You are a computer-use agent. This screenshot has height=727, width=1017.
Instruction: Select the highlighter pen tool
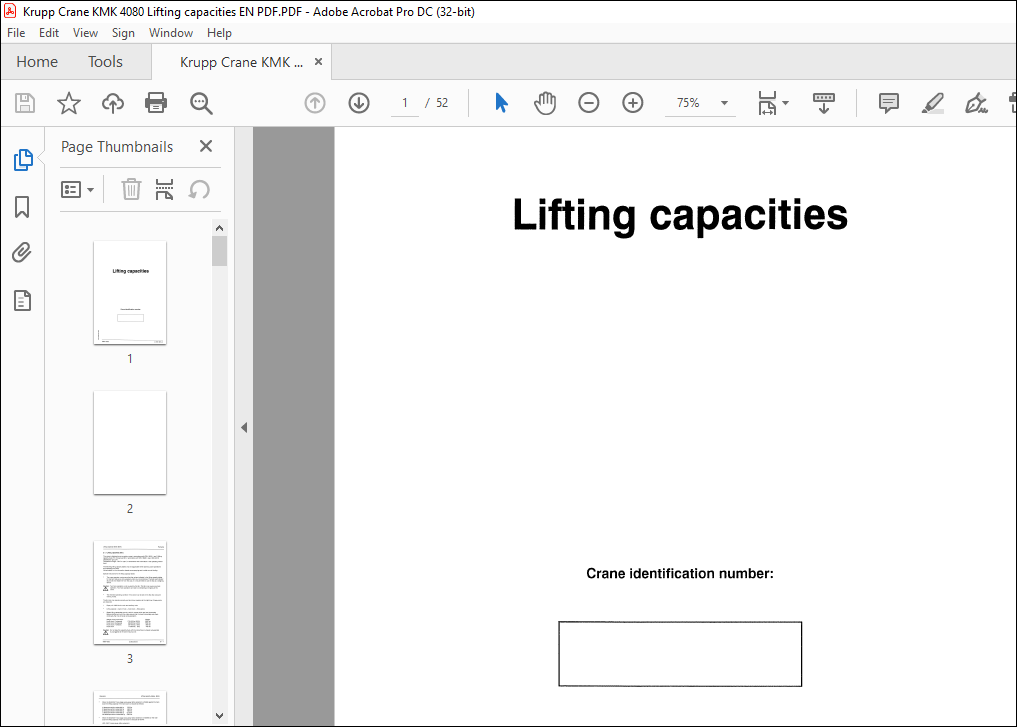(933, 103)
